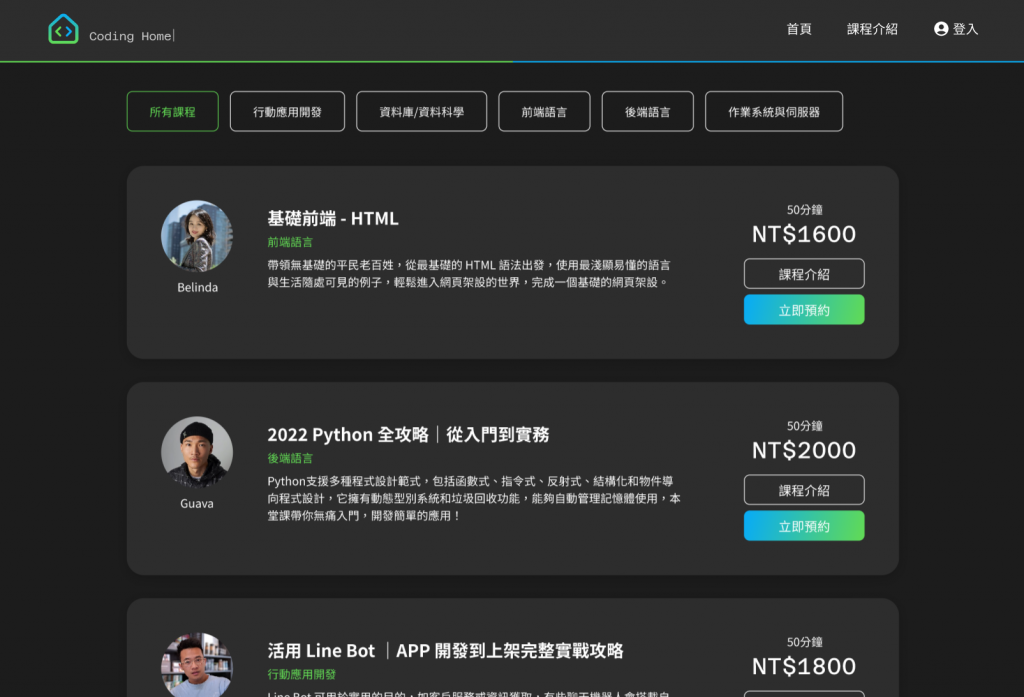Select the 後端語言 filter tab
Viewport: 1024px width, 697px height.
(x=647, y=112)
